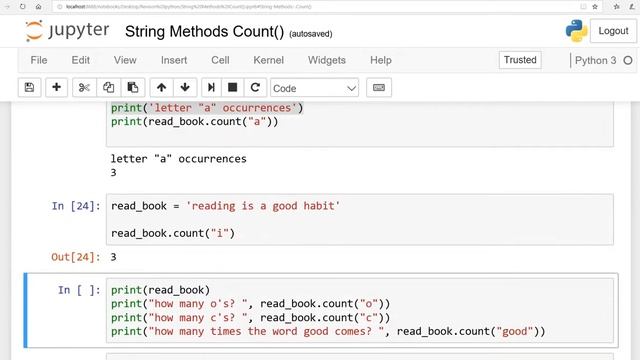Open browser favorites list icon
Screen dimensions: 640x360
click(617, 7)
